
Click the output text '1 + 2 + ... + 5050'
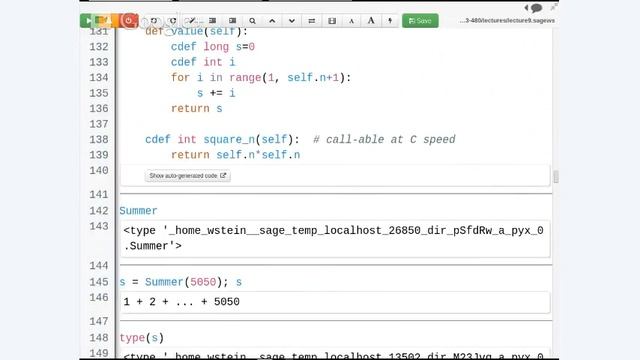(182, 302)
